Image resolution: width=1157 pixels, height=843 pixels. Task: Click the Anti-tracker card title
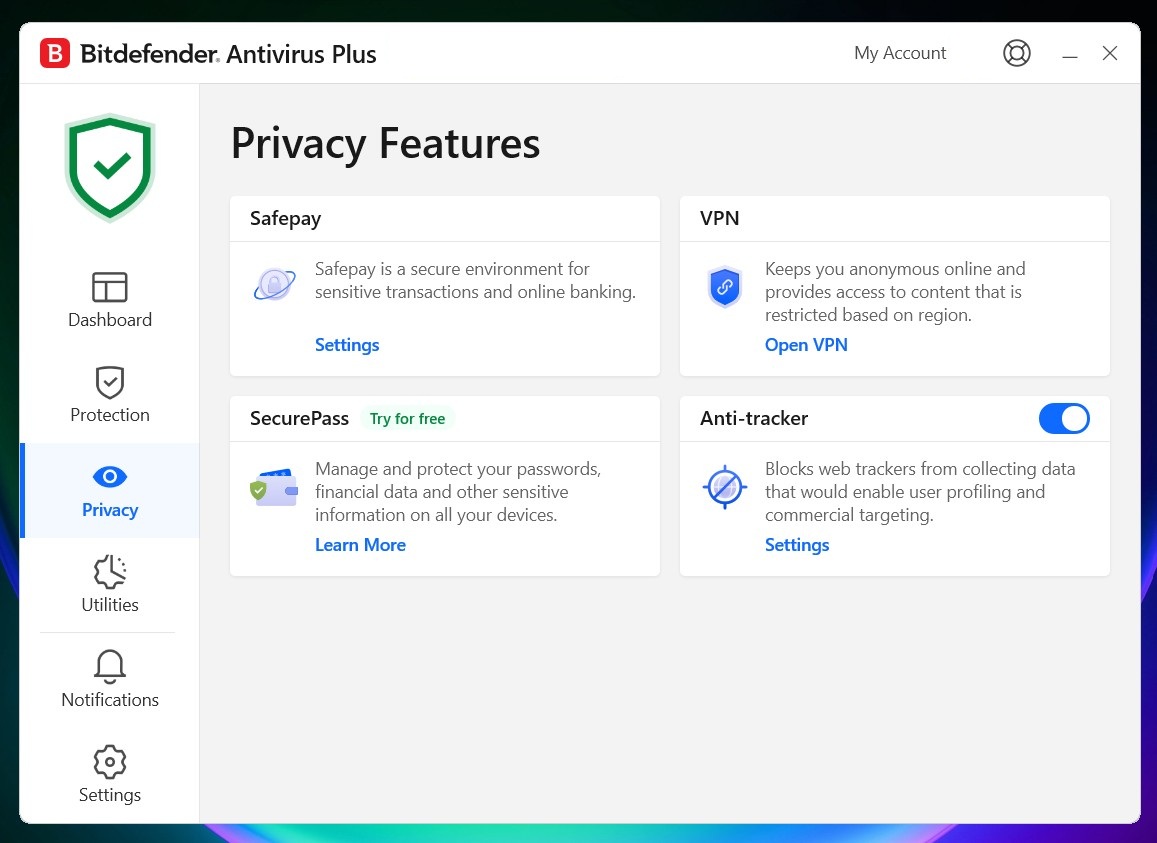click(753, 419)
